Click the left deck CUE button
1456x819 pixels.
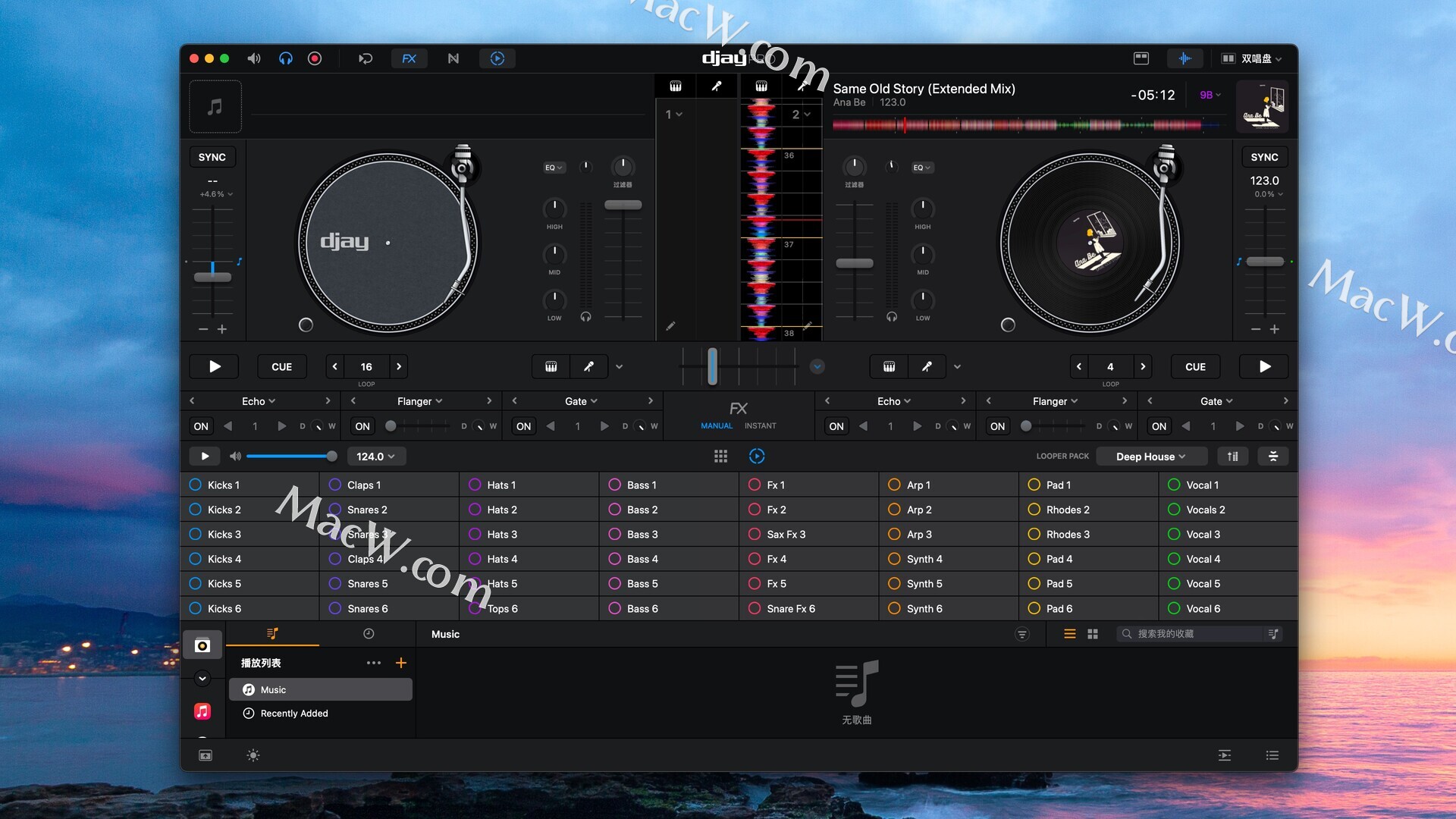[281, 367]
